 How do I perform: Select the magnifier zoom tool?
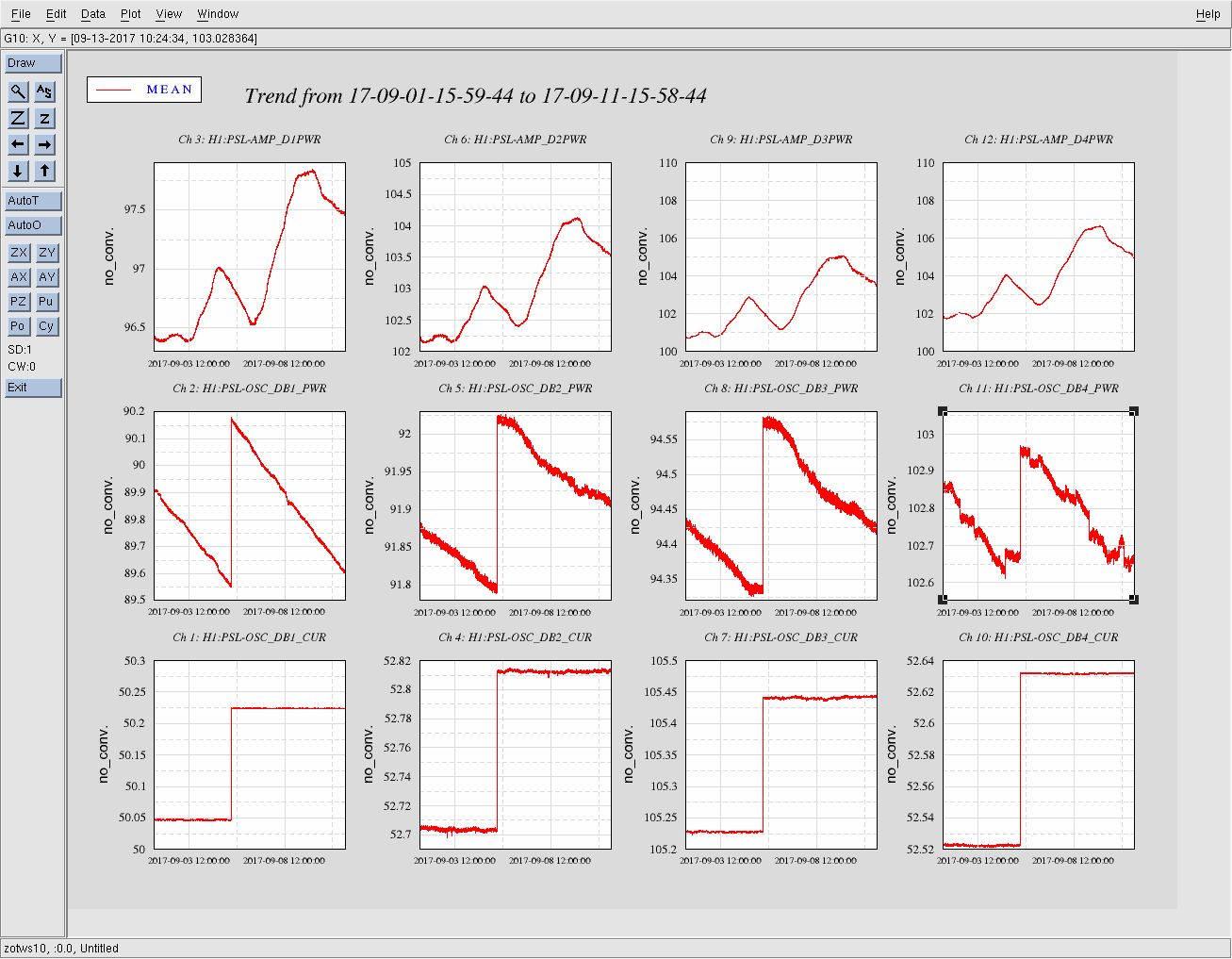tap(18, 91)
